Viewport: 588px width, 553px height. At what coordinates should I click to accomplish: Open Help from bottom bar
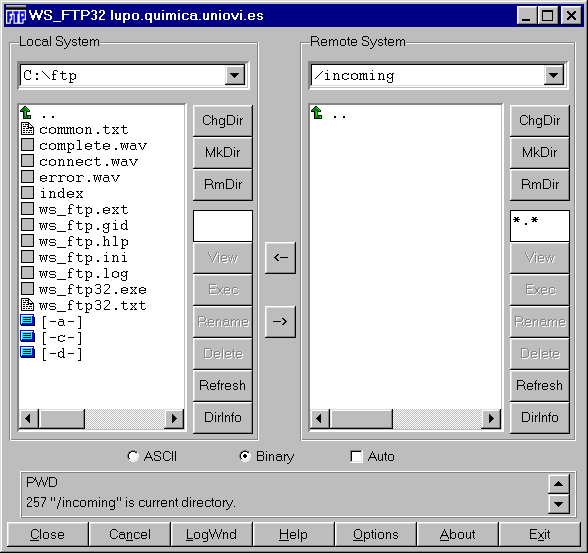294,535
